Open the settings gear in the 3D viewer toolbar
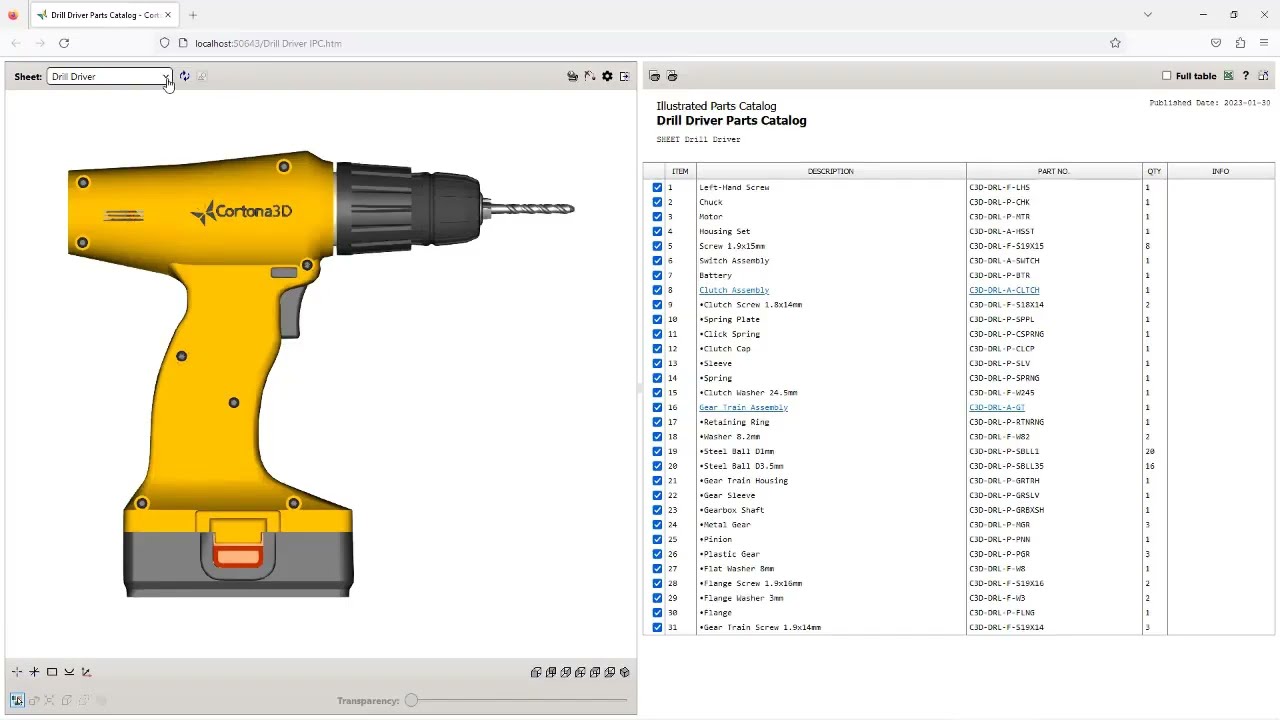This screenshot has height=720, width=1280. point(607,76)
